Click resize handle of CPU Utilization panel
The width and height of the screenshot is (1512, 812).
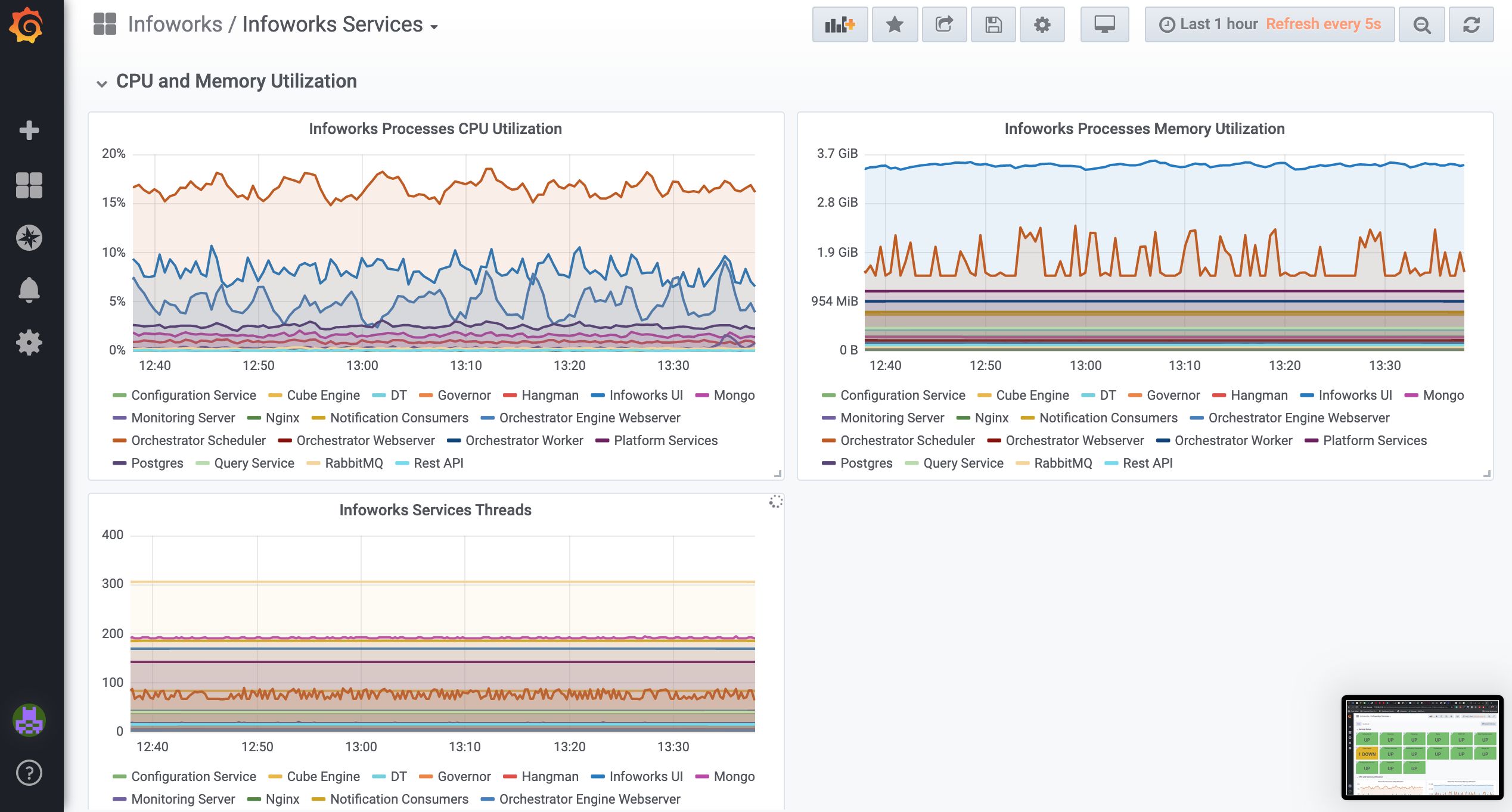click(x=777, y=474)
